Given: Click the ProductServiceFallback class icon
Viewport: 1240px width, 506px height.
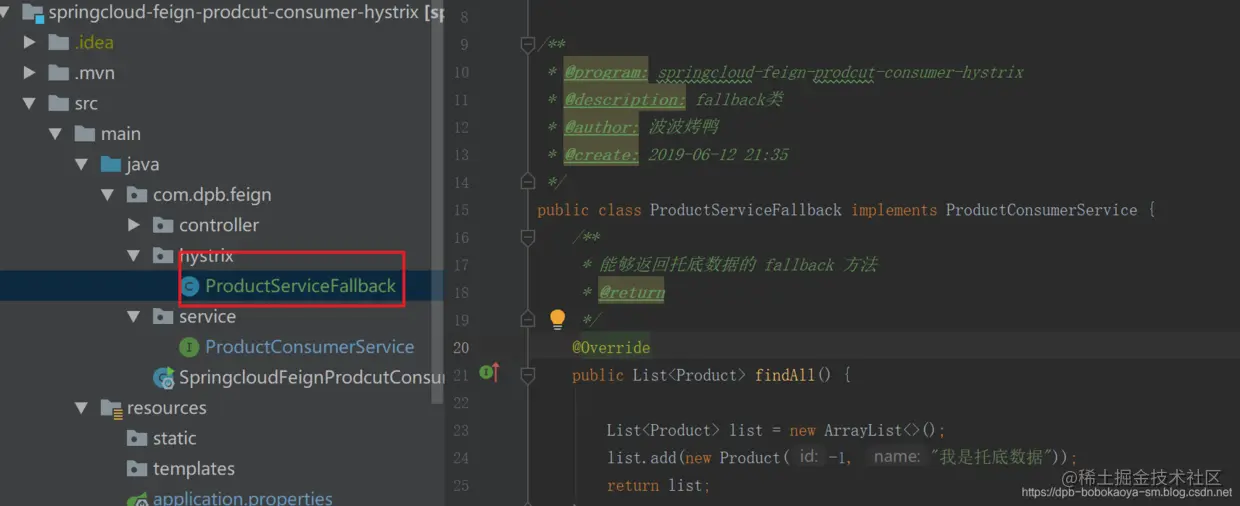Looking at the screenshot, I should click(x=189, y=286).
